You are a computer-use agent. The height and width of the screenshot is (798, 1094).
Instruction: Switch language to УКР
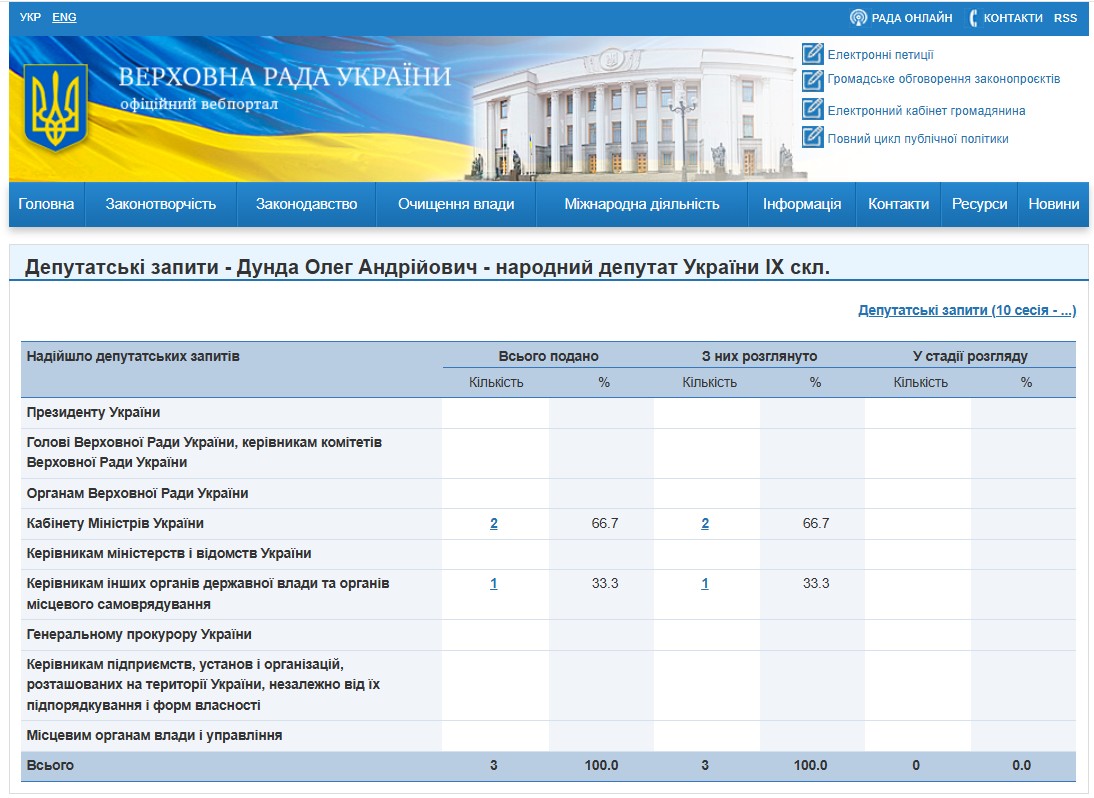tap(30, 17)
